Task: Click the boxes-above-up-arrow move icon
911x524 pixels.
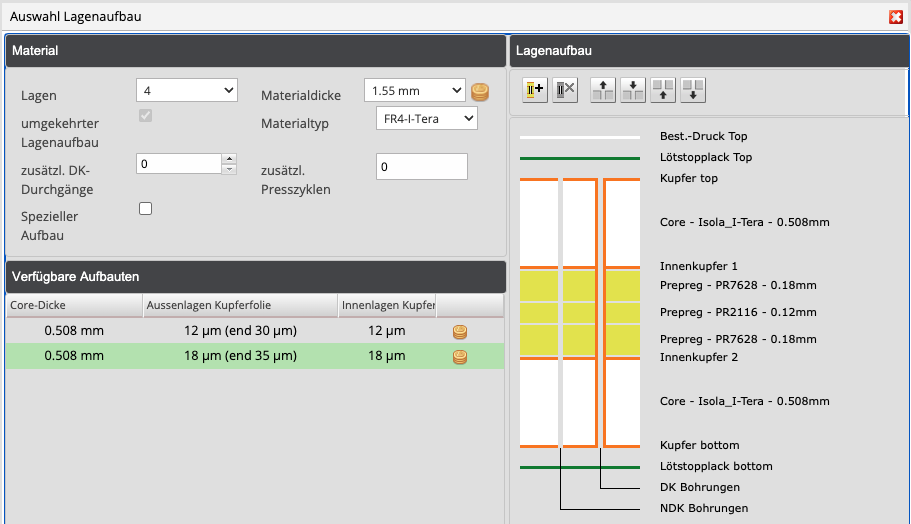Action: tap(663, 90)
